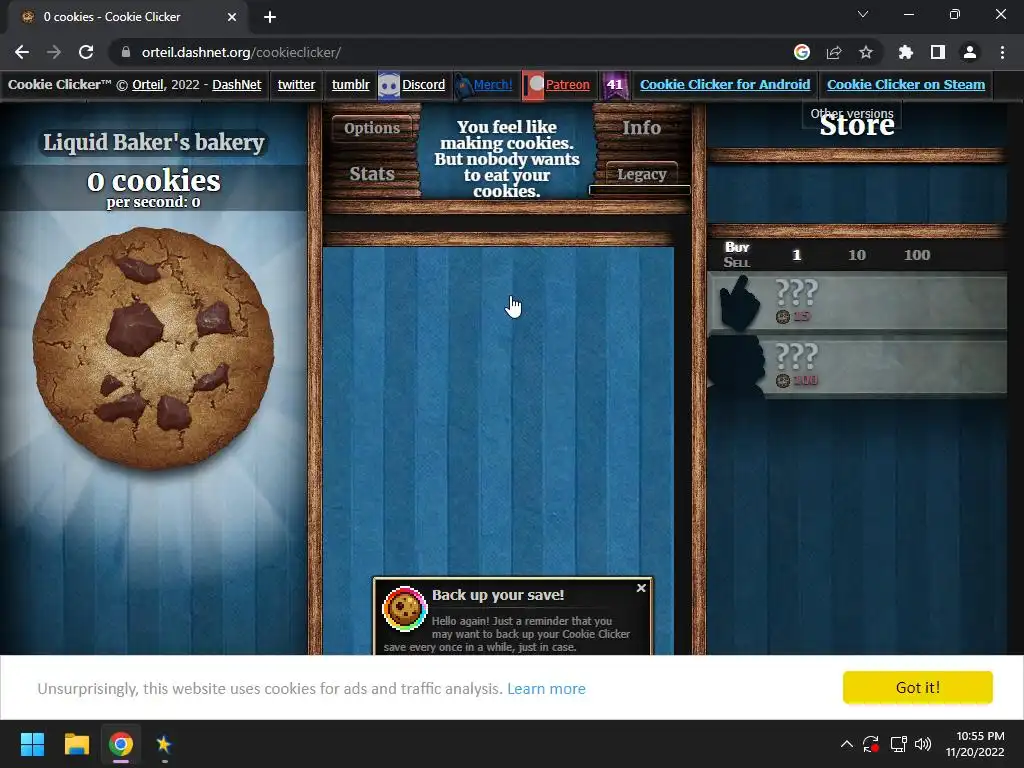This screenshot has width=1024, height=768.
Task: Open the Windows Start menu
Action: [x=32, y=744]
